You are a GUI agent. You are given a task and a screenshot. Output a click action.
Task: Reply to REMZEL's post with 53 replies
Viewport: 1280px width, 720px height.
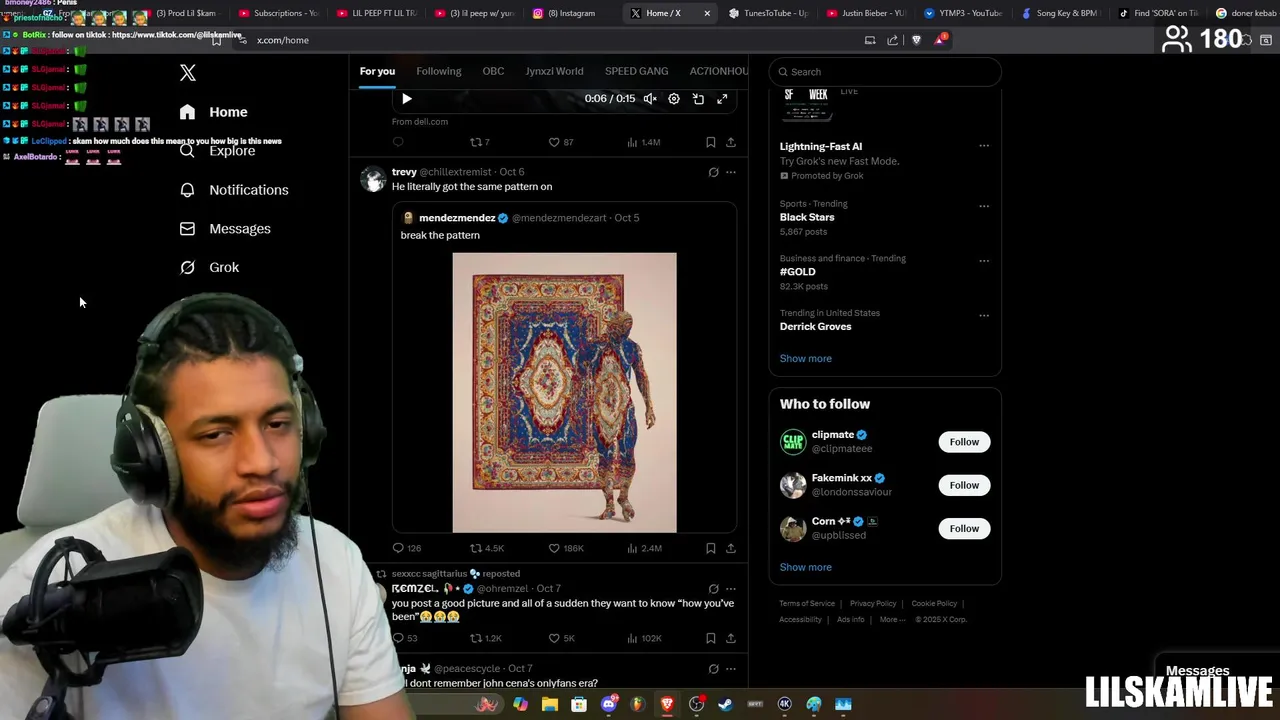tap(405, 638)
